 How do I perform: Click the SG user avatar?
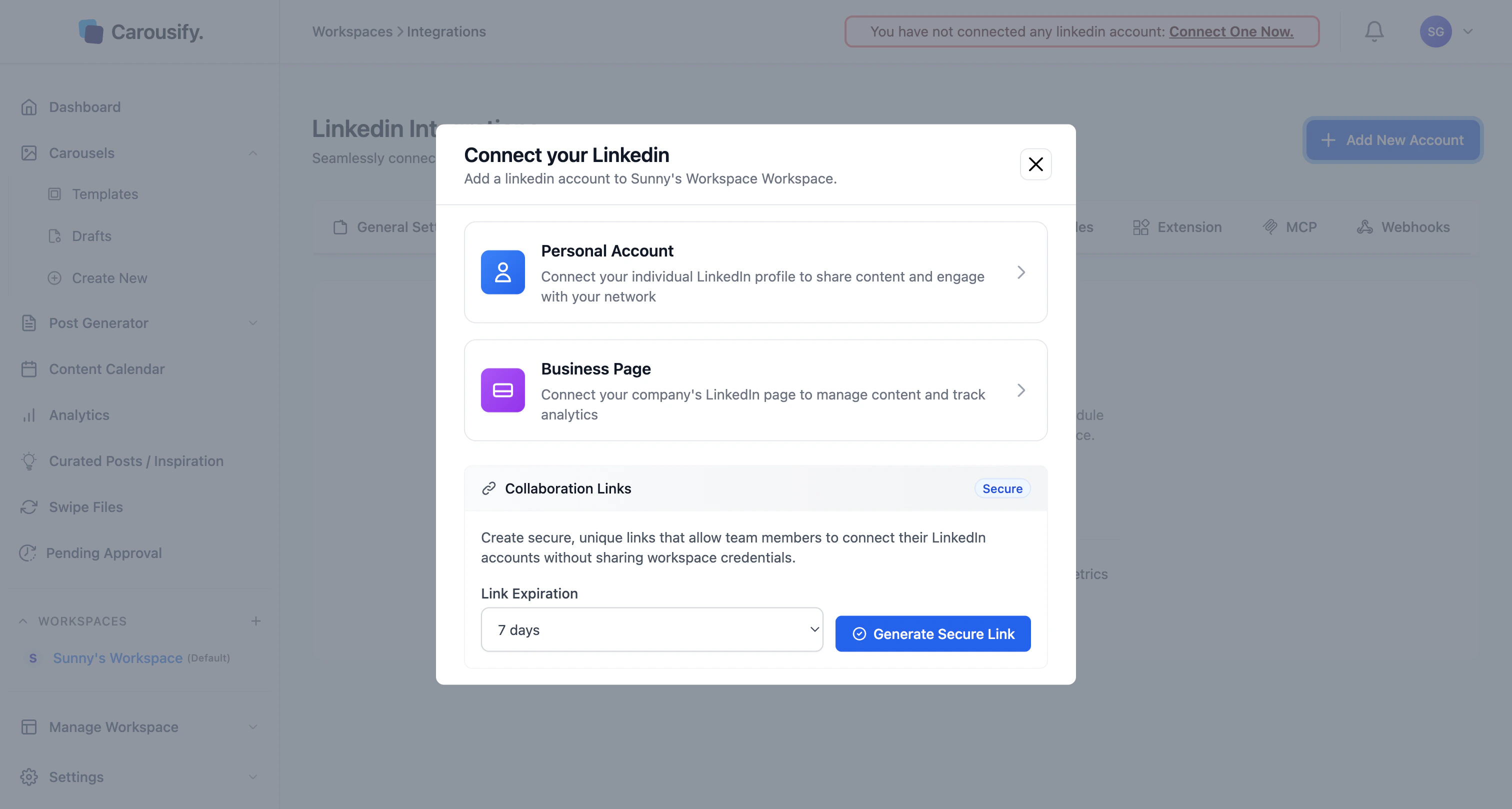pyautogui.click(x=1435, y=31)
